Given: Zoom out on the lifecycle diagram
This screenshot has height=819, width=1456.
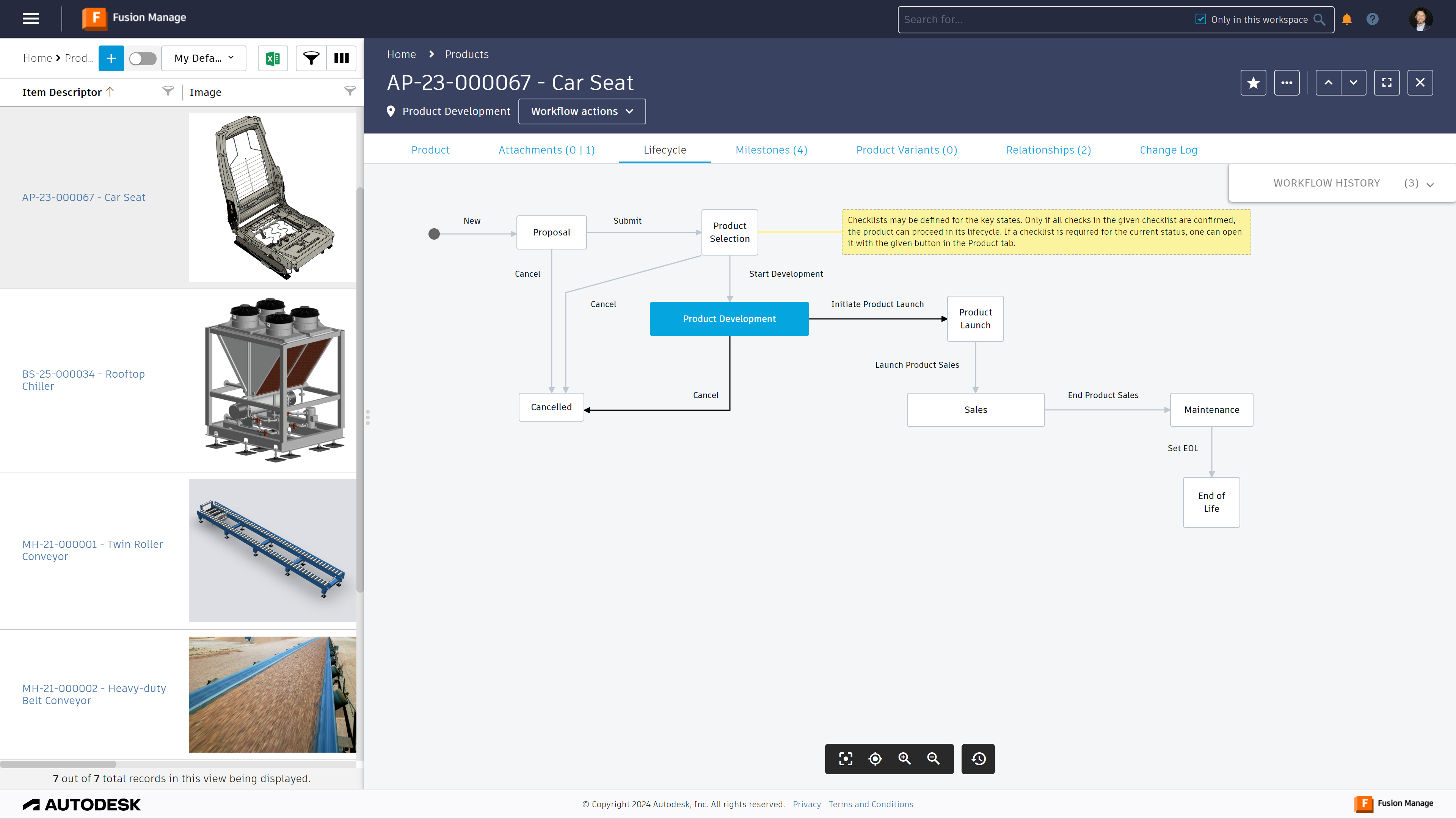Looking at the screenshot, I should tap(933, 759).
